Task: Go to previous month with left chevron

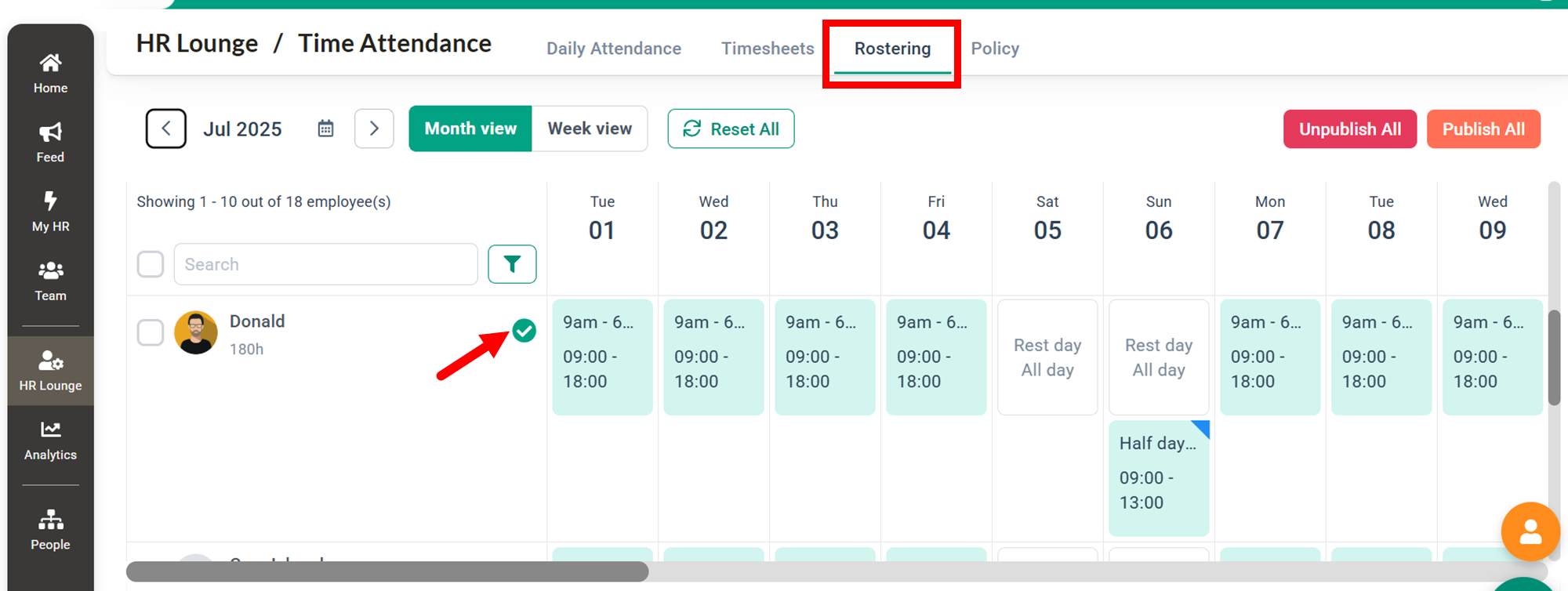Action: 166,129
